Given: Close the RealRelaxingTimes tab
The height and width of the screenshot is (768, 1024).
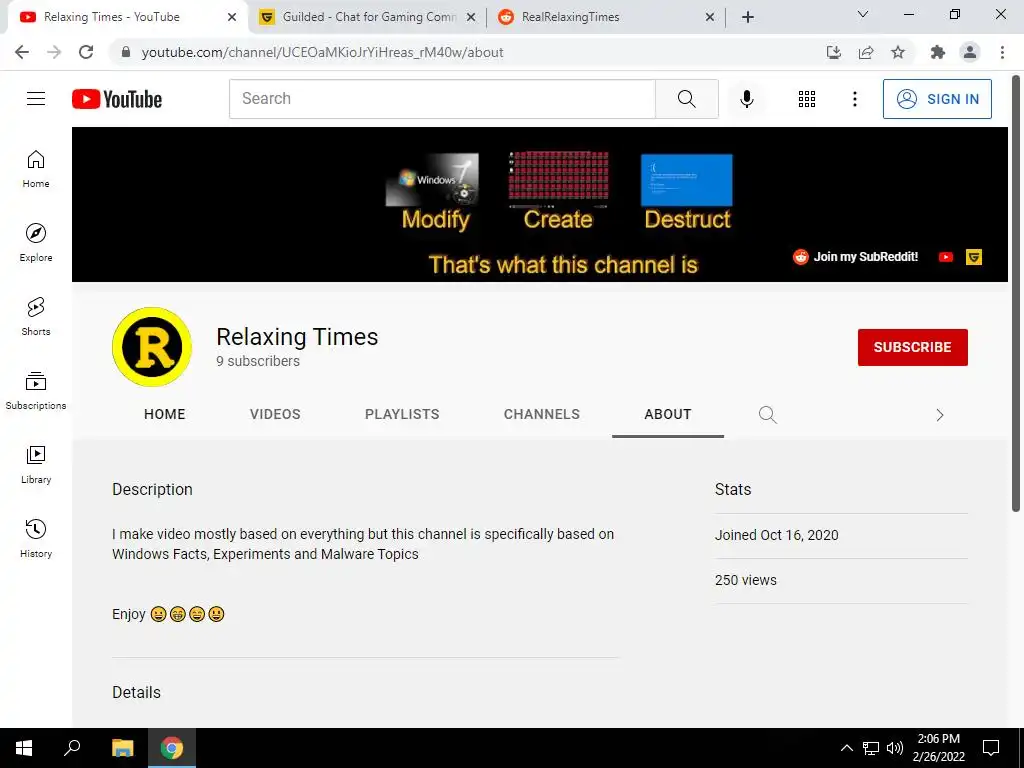Looking at the screenshot, I should 710,18.
